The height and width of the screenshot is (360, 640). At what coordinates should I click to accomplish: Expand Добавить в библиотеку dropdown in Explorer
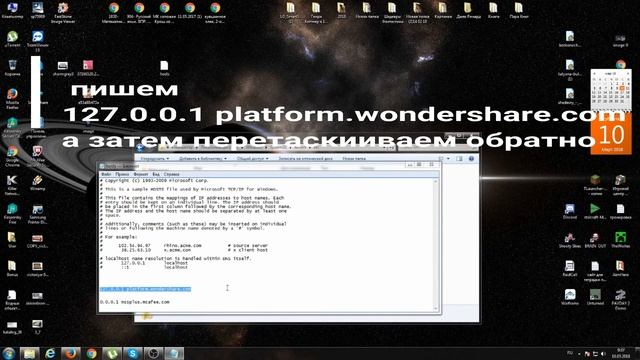(203, 158)
